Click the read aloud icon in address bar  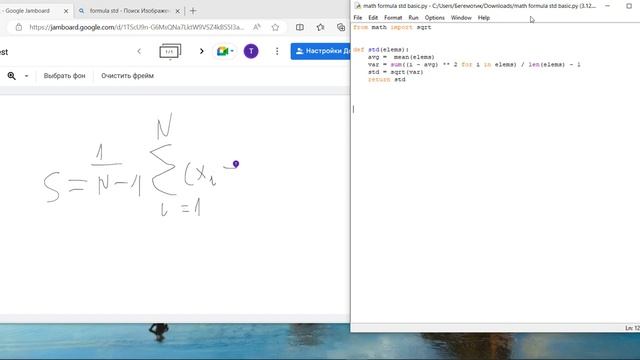[257, 27]
